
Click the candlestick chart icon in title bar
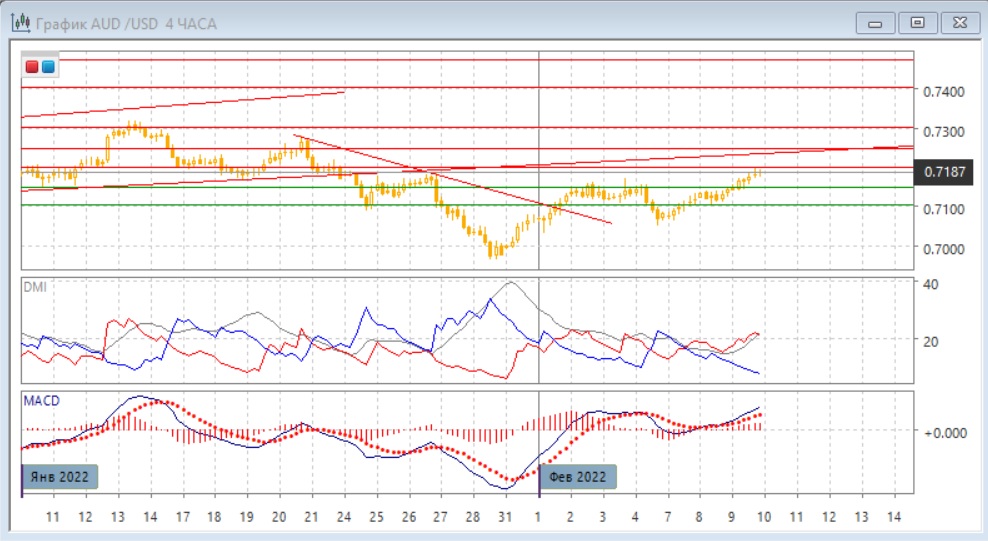[19, 21]
